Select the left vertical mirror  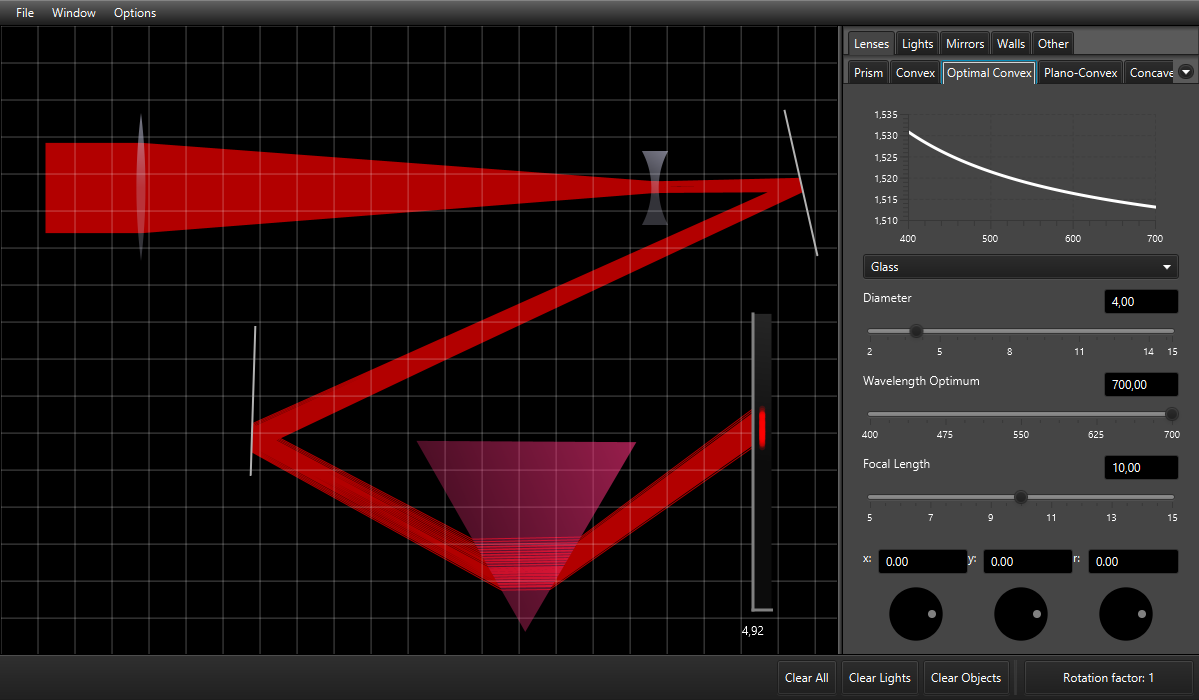[253, 400]
